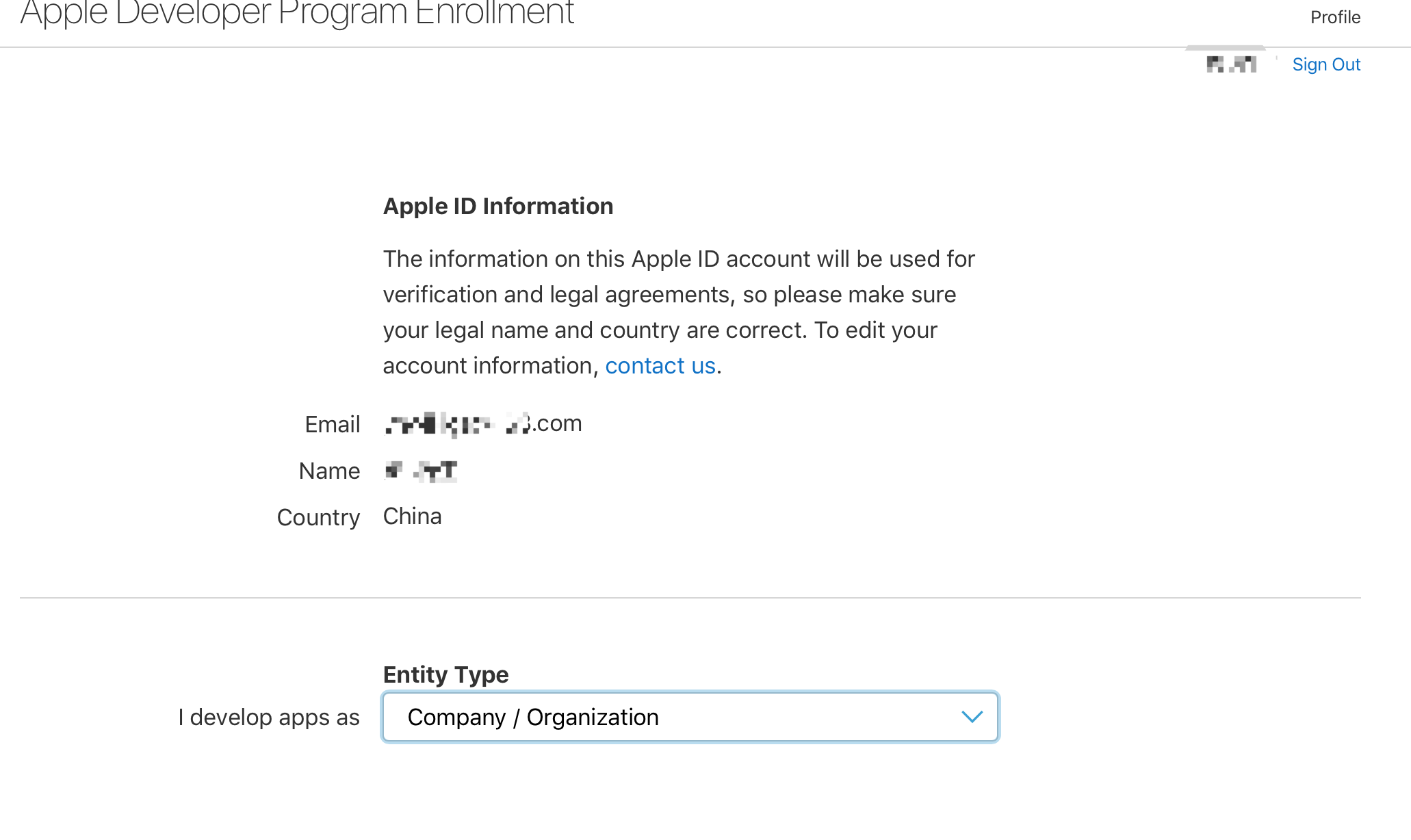Open the Entity Type dropdown
Viewport: 1411px width, 840px height.
pos(690,717)
